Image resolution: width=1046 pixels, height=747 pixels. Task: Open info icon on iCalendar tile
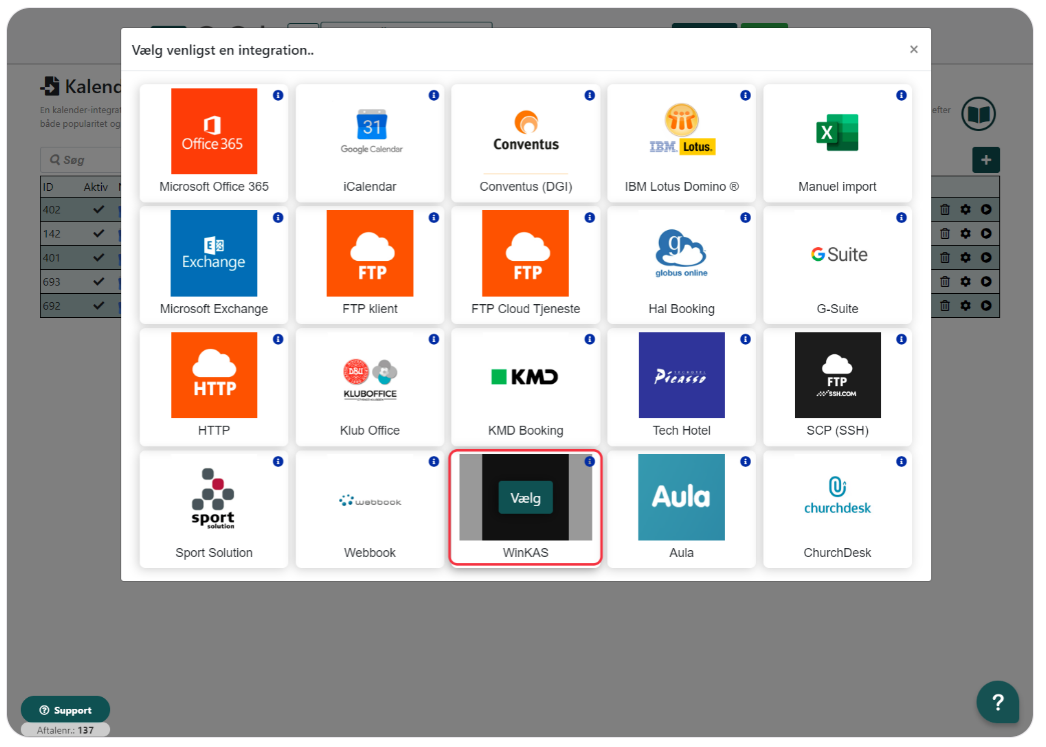click(x=434, y=95)
